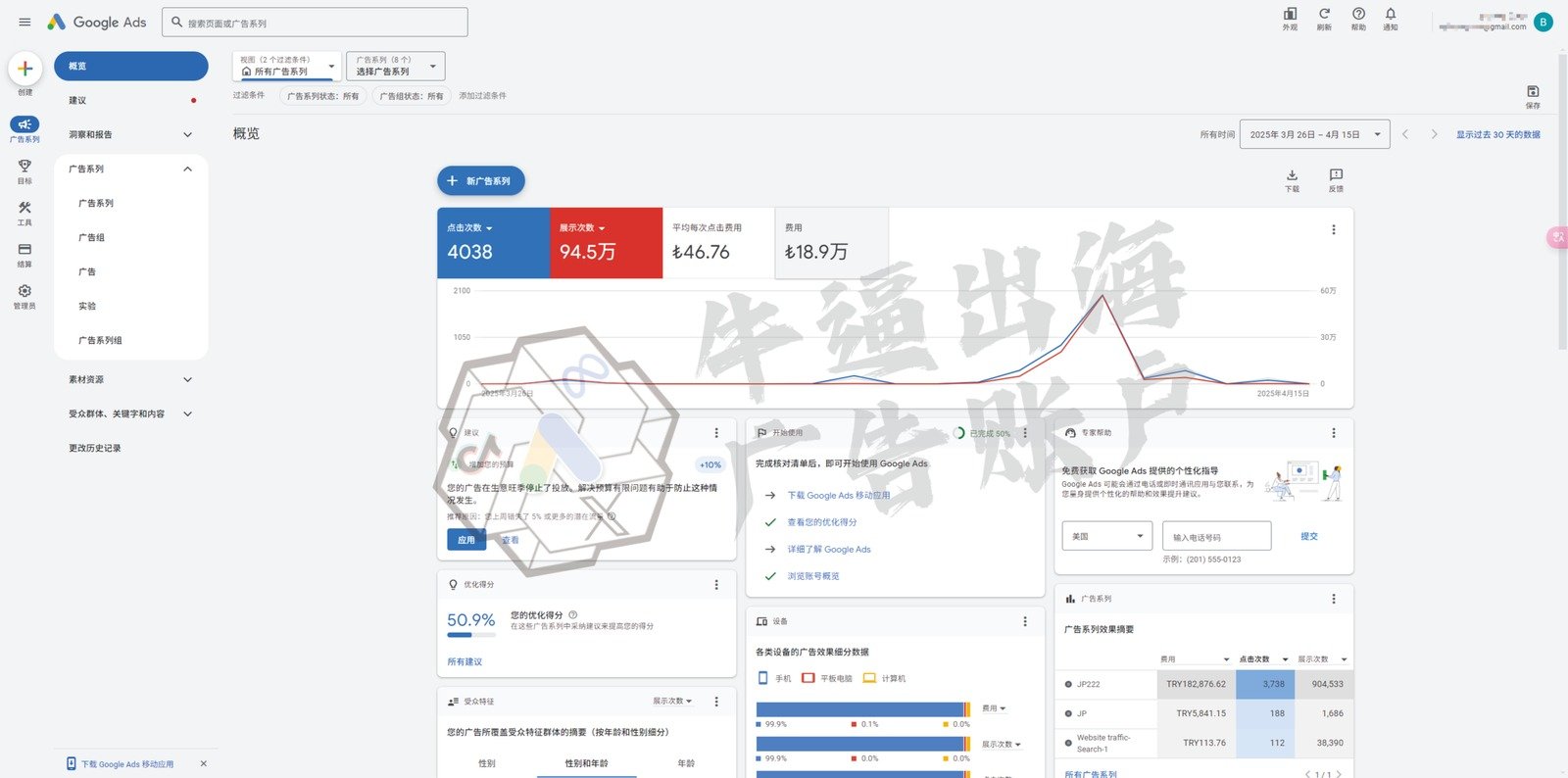Click the 新广告系列 button

pyautogui.click(x=480, y=181)
